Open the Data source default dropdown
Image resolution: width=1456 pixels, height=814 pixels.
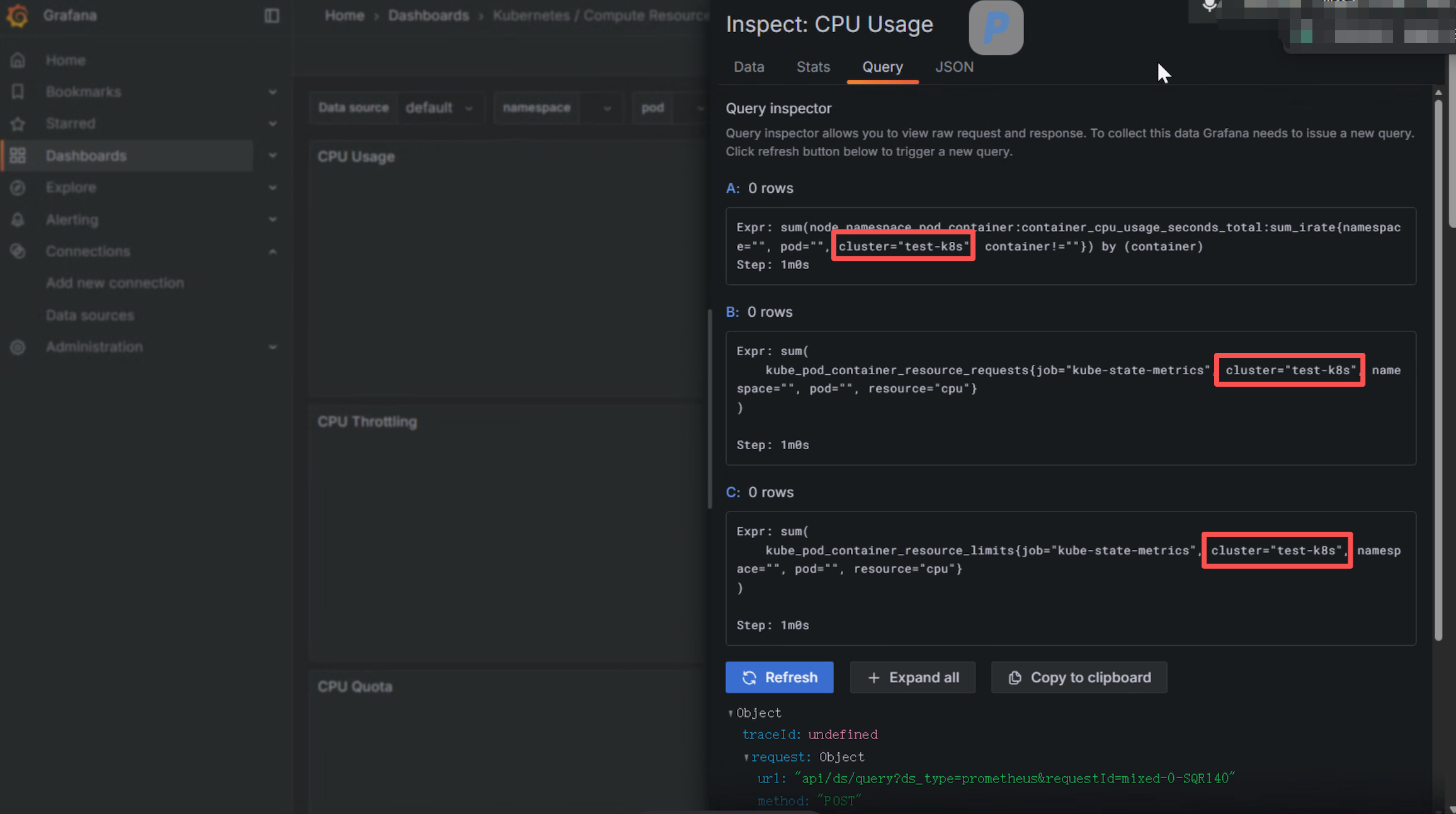click(440, 108)
